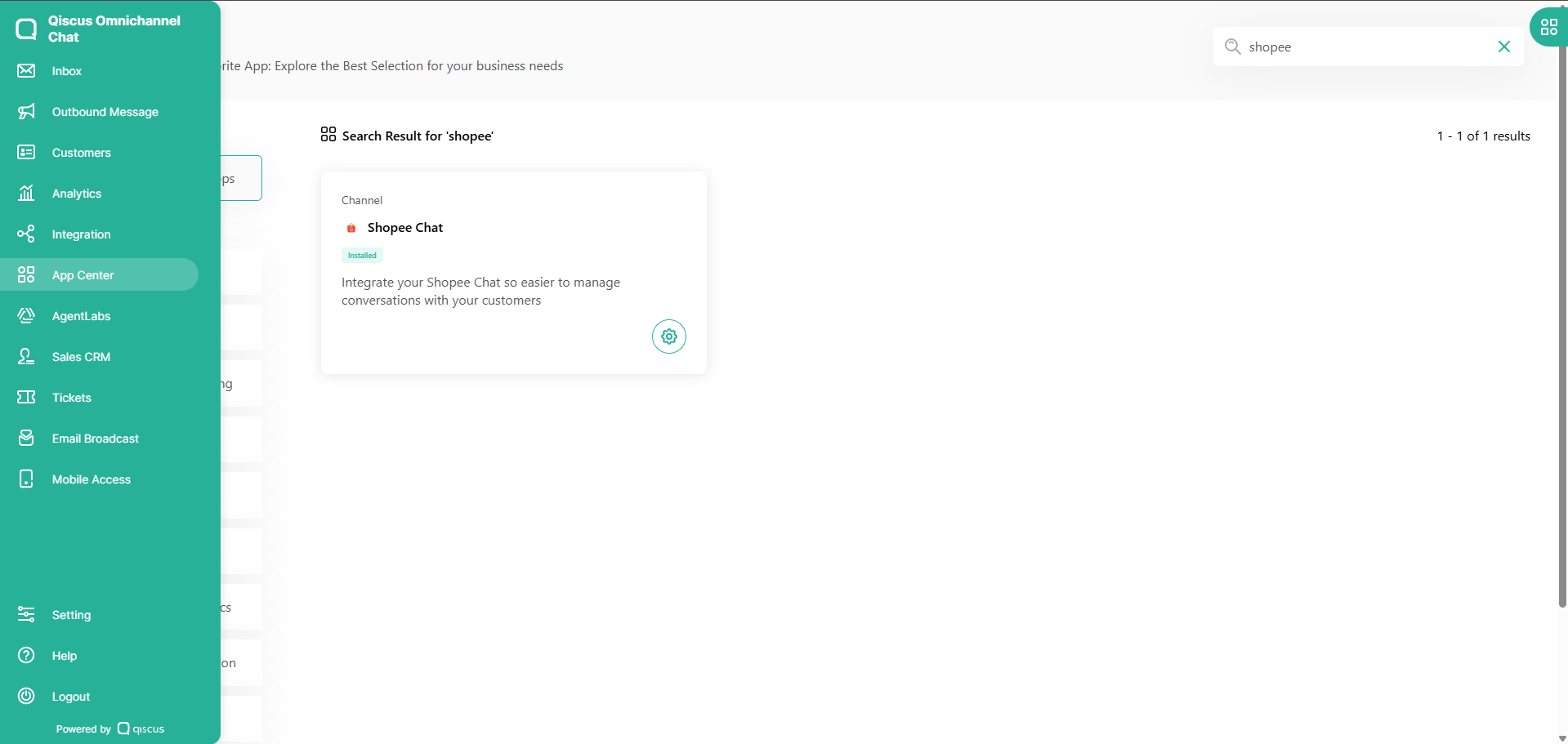Click the Email Broadcast icon
Viewport: 1568px width, 744px height.
point(26,439)
